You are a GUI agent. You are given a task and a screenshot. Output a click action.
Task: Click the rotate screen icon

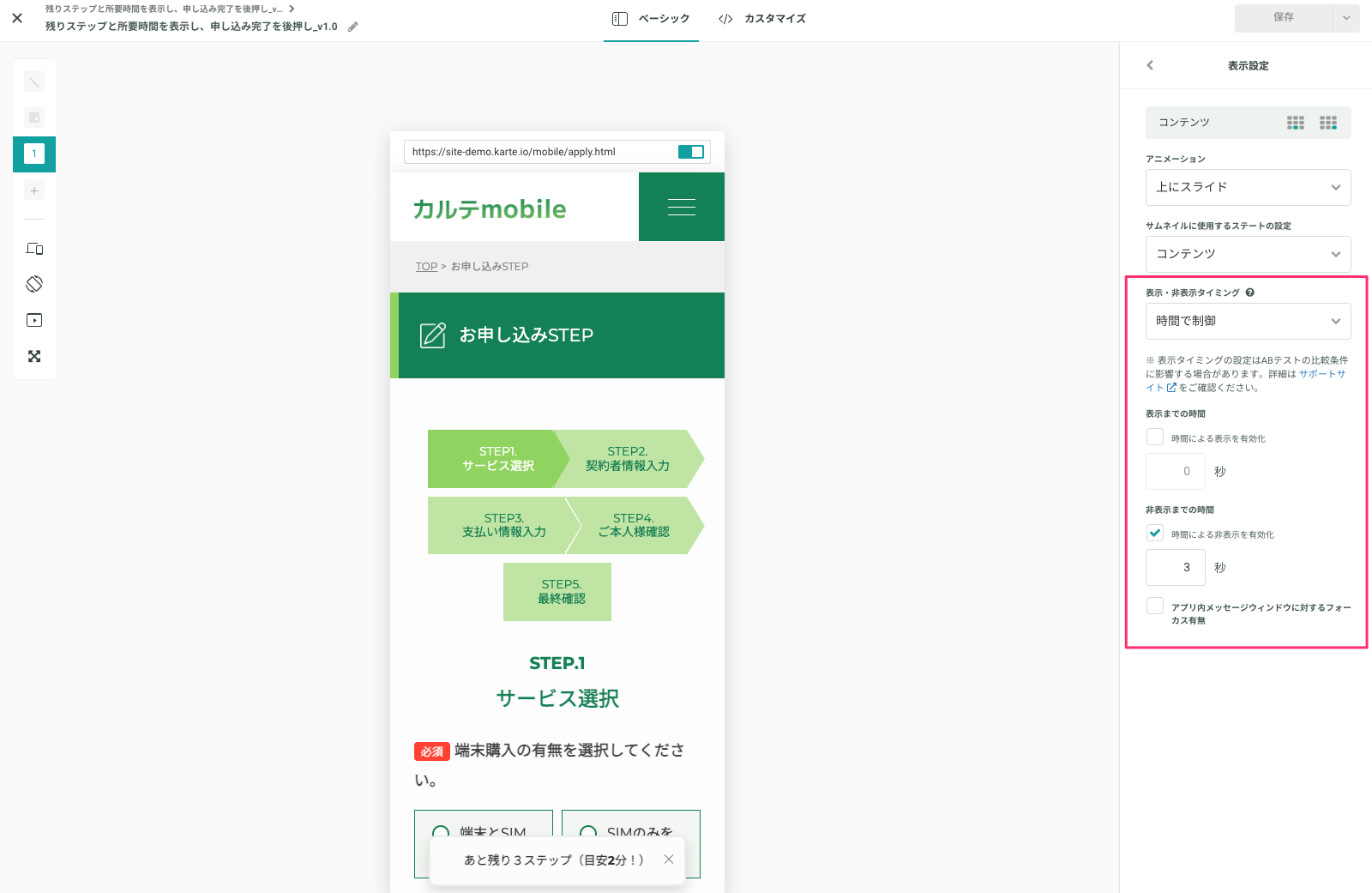click(x=34, y=284)
